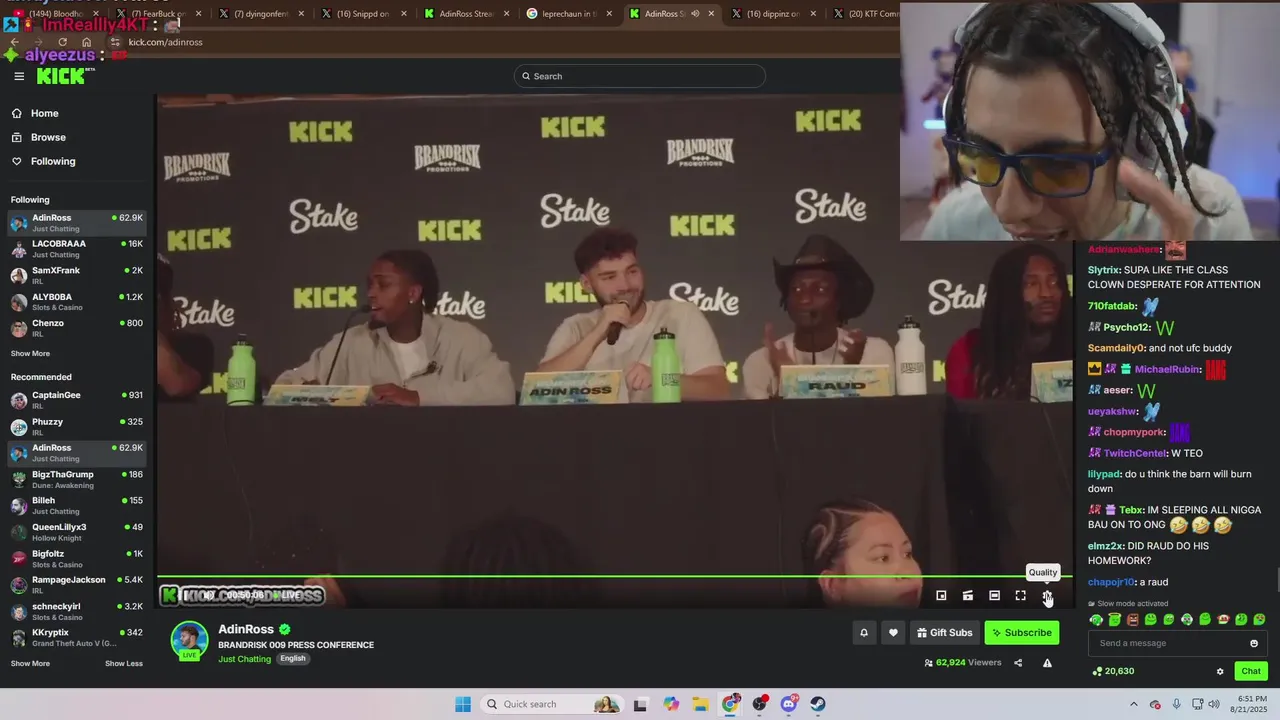1280x720 pixels.
Task: Open the Quality settings gear on player
Action: point(1047,595)
